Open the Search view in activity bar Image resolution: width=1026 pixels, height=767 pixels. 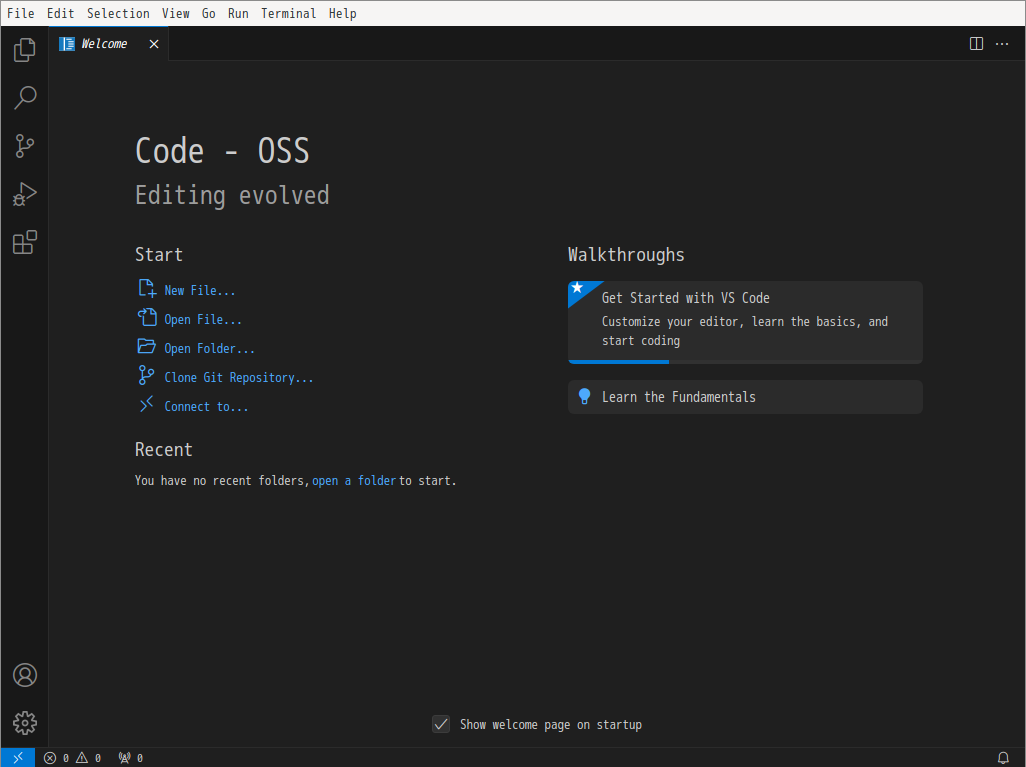[24, 98]
